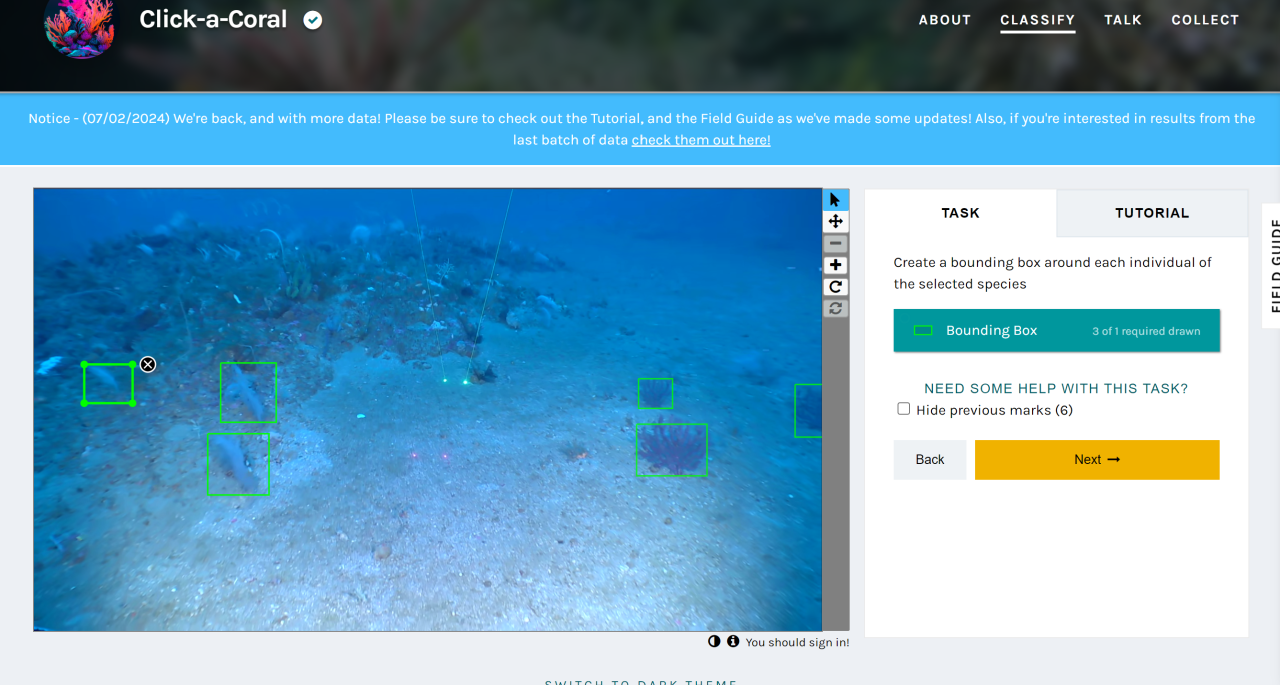Open the TALK boards
1280x685 pixels.
point(1123,20)
